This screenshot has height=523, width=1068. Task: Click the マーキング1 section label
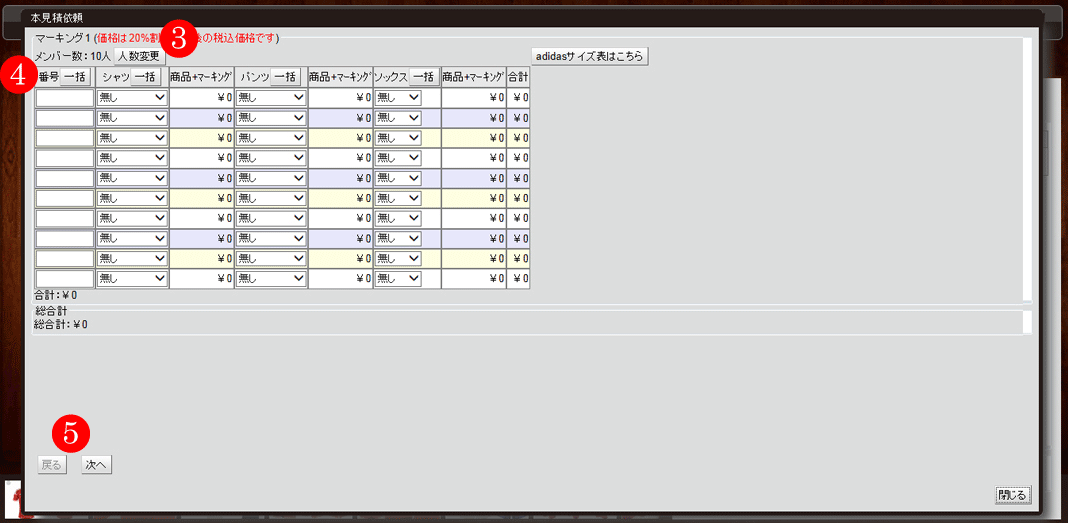[x=63, y=38]
